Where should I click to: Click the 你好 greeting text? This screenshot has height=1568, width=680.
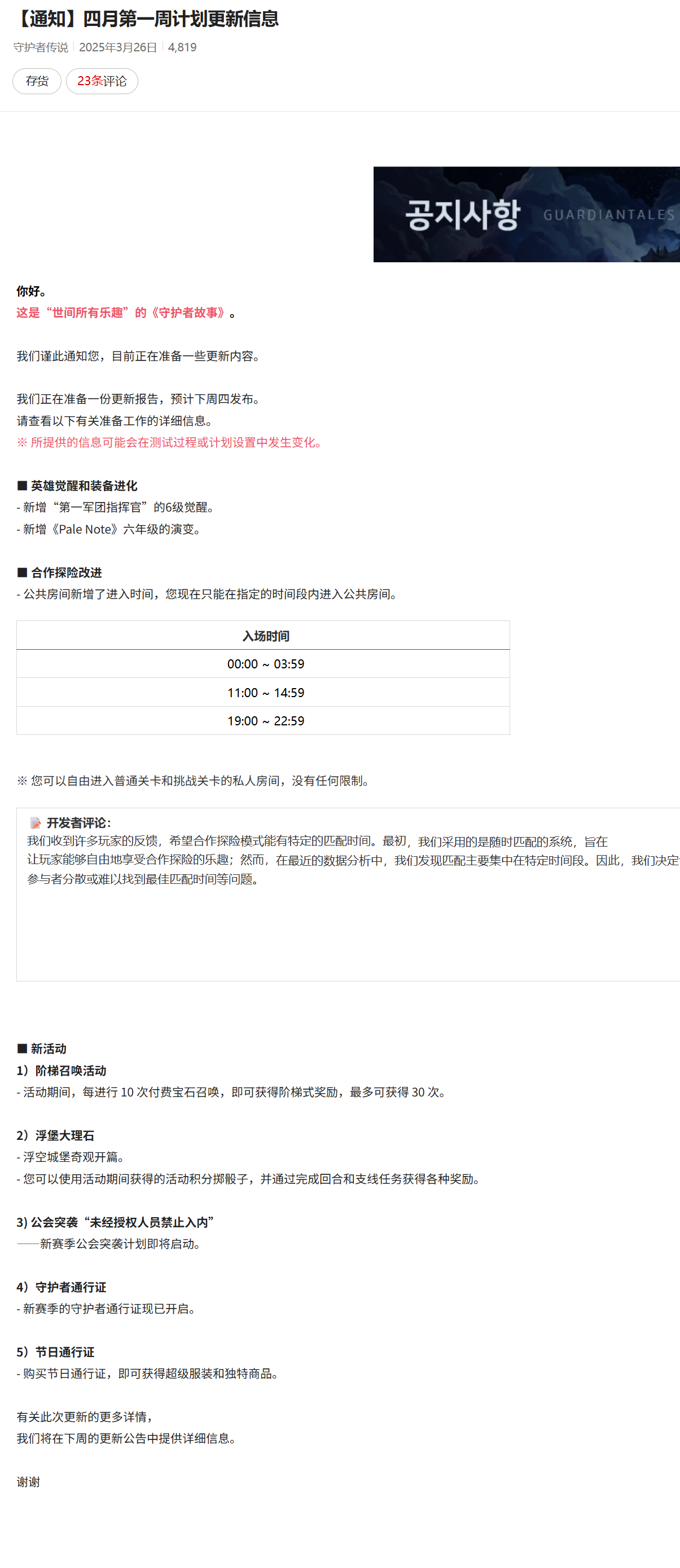[31, 291]
